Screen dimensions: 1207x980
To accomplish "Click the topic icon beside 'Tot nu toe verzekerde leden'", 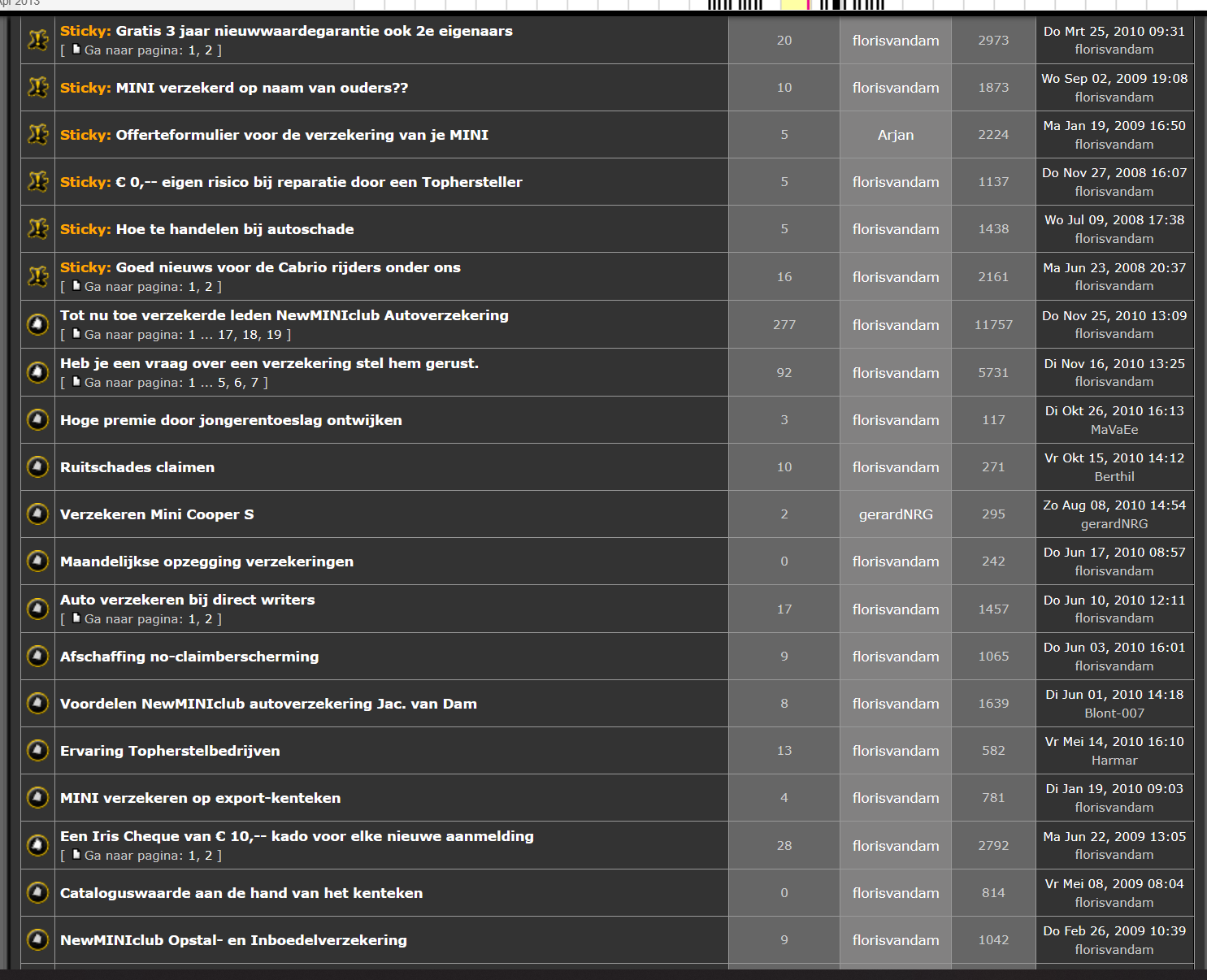I will pyautogui.click(x=37, y=324).
